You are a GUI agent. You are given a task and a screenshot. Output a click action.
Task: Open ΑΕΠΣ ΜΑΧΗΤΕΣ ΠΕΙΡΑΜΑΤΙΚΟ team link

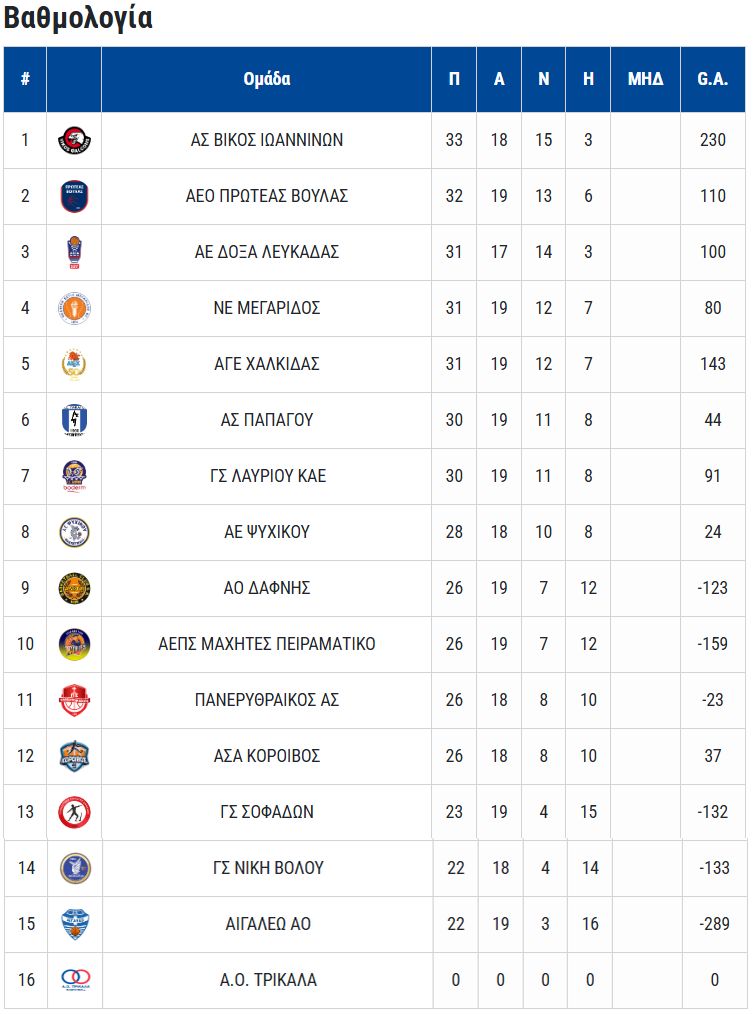[267, 644]
